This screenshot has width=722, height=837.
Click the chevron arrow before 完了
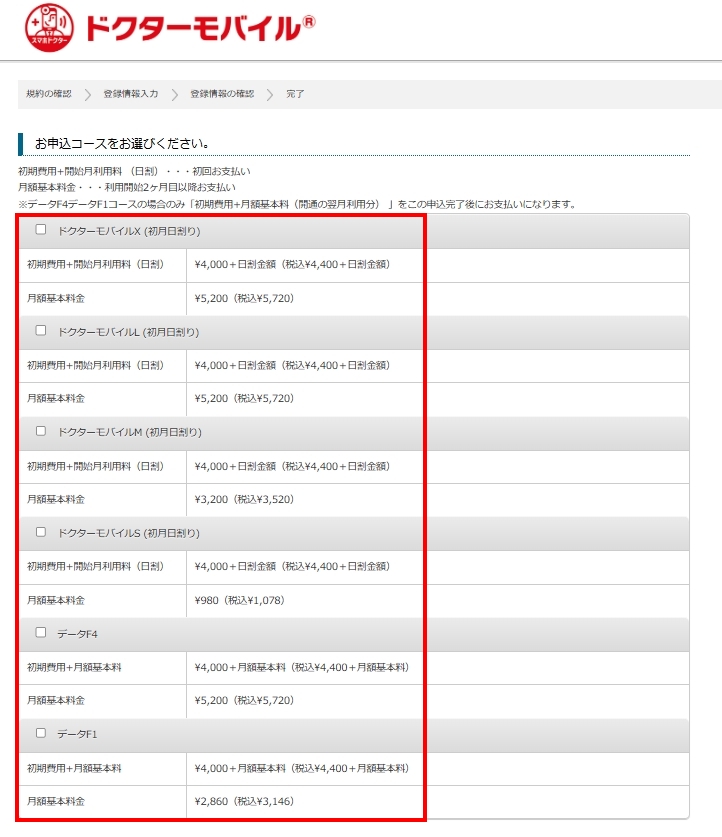pos(270,94)
